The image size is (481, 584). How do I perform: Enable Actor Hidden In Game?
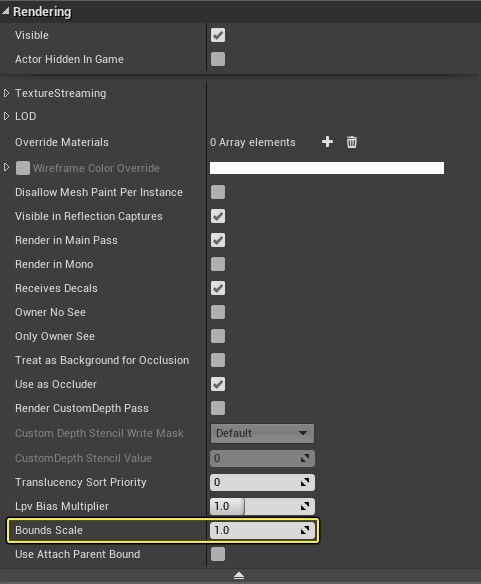[218, 59]
